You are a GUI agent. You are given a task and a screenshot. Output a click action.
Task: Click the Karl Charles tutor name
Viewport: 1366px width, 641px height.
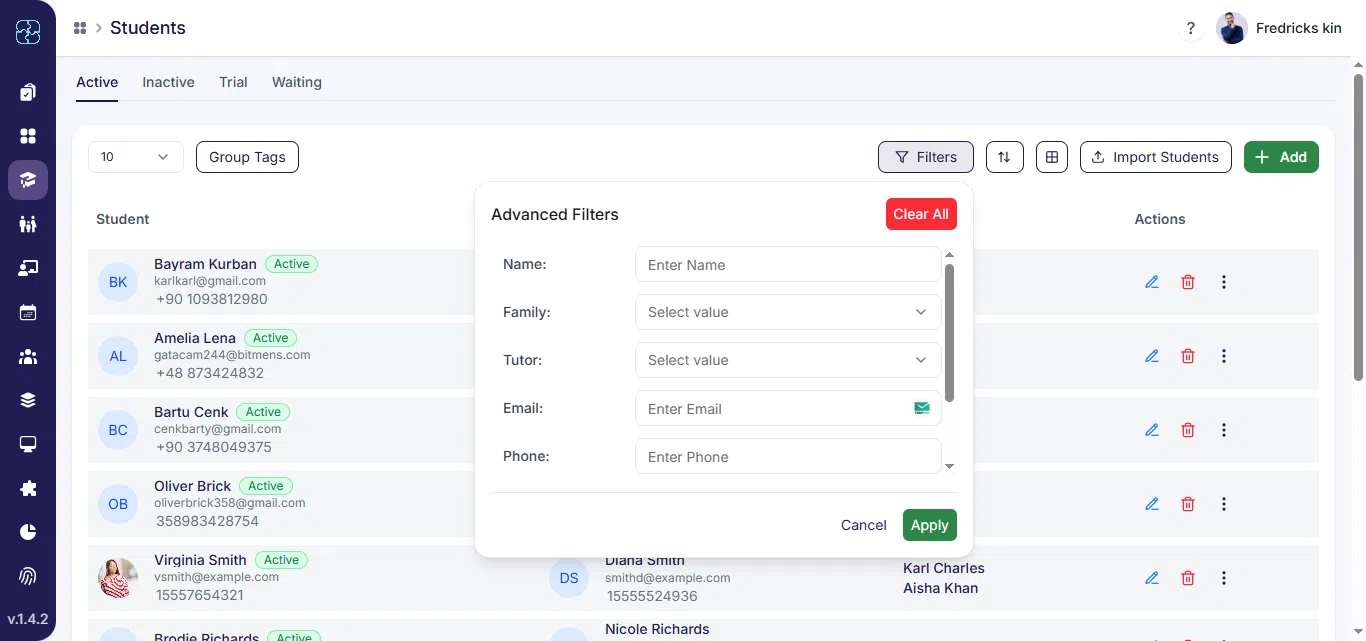pos(944,568)
